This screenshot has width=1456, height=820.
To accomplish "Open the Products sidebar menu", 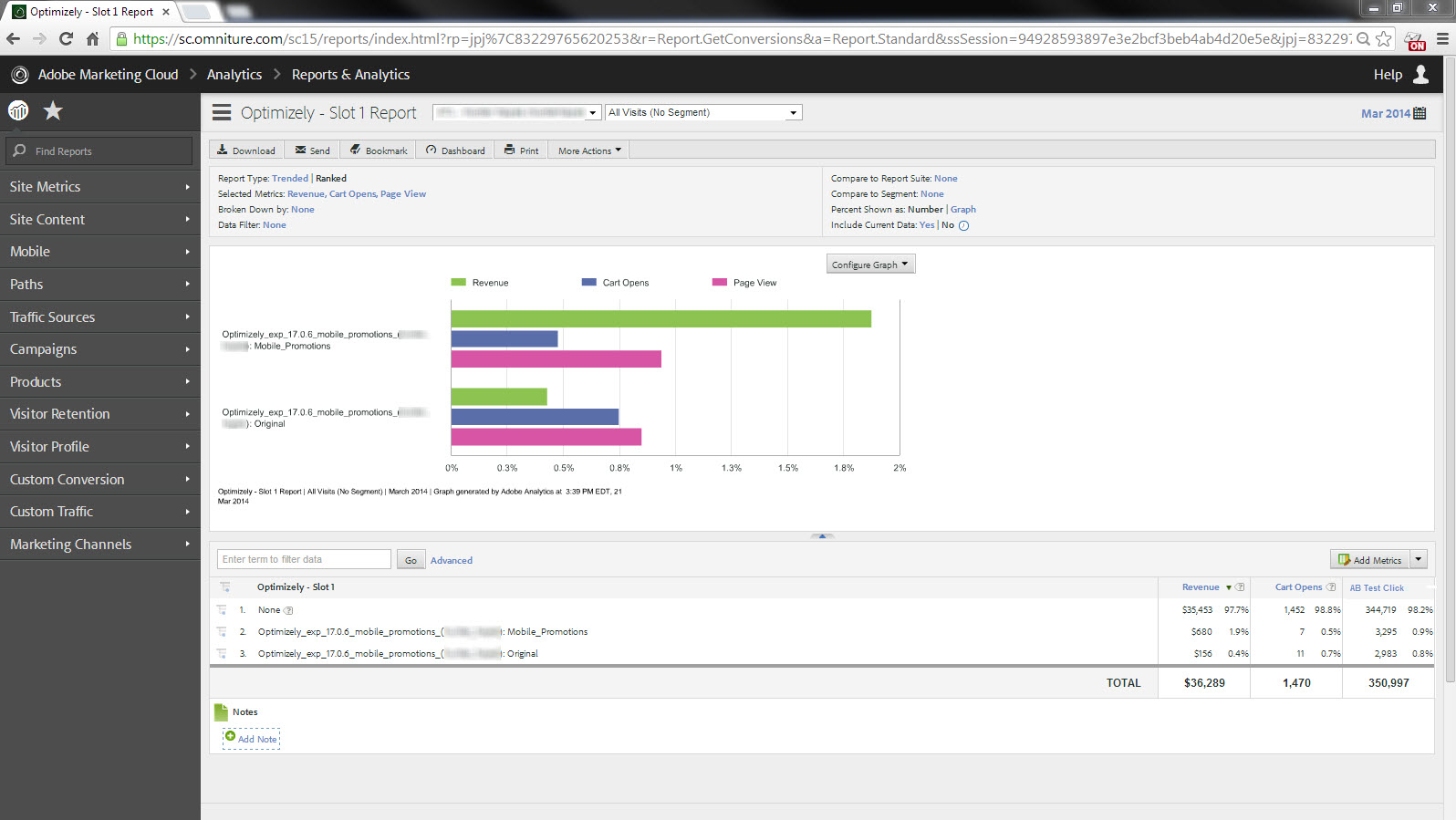I will point(100,381).
